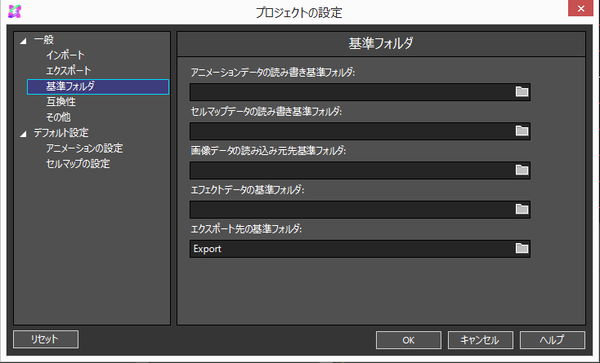Browse folder for cell map data base folder
This screenshot has width=600, height=363.
point(522,131)
